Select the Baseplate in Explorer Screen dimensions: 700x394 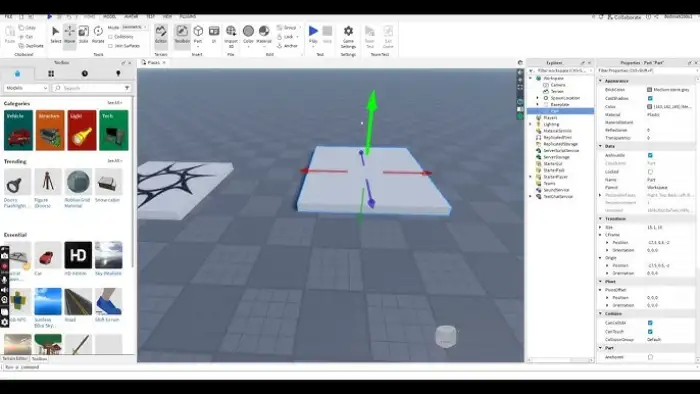click(560, 104)
